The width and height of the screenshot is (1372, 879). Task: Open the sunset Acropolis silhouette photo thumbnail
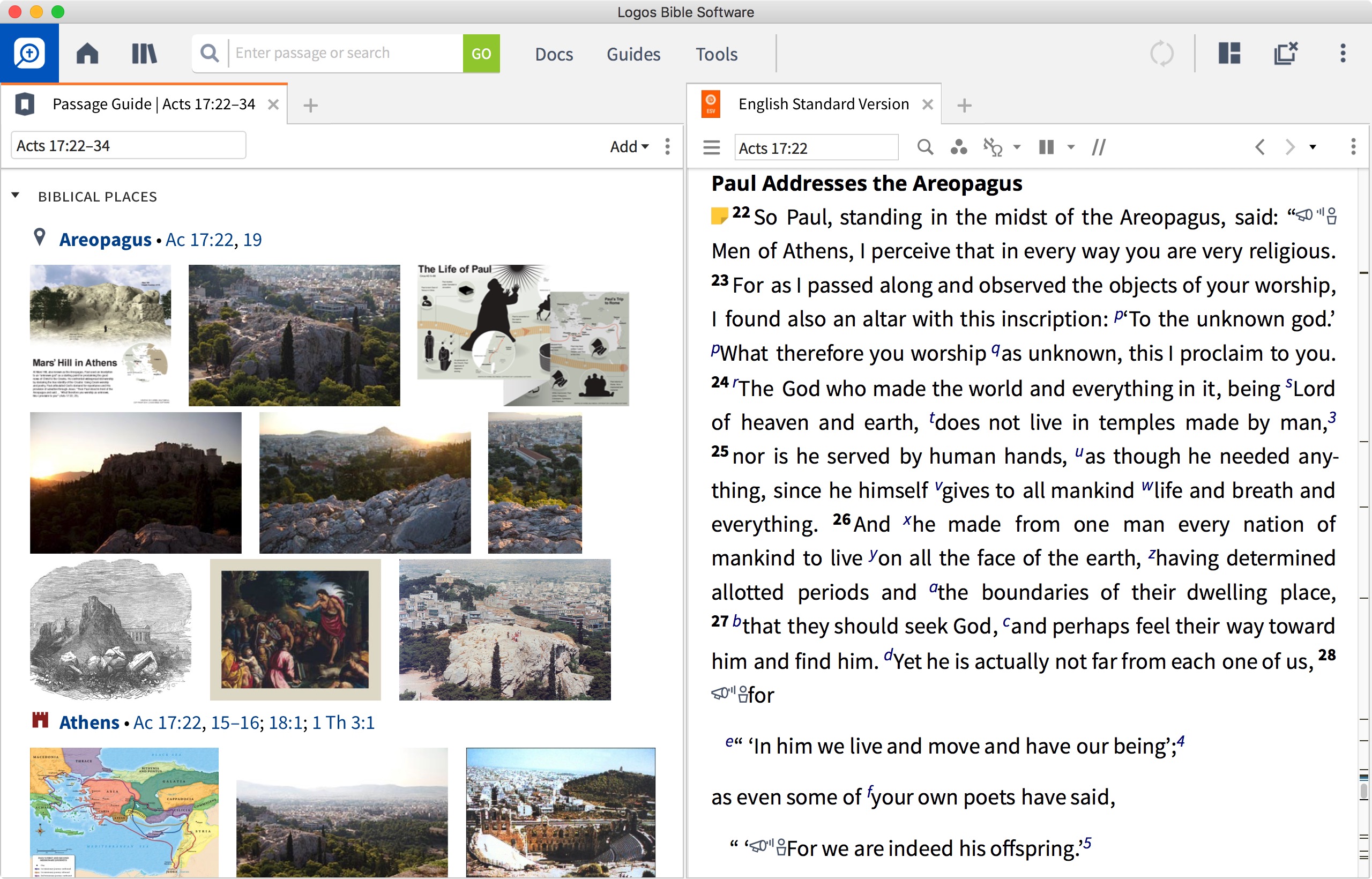click(136, 482)
